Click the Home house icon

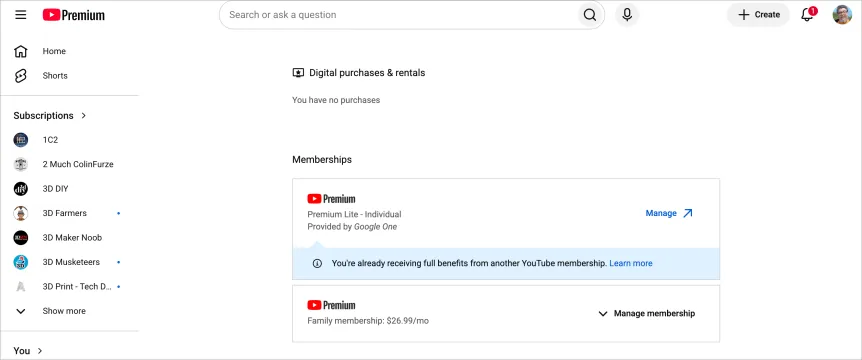[20, 51]
